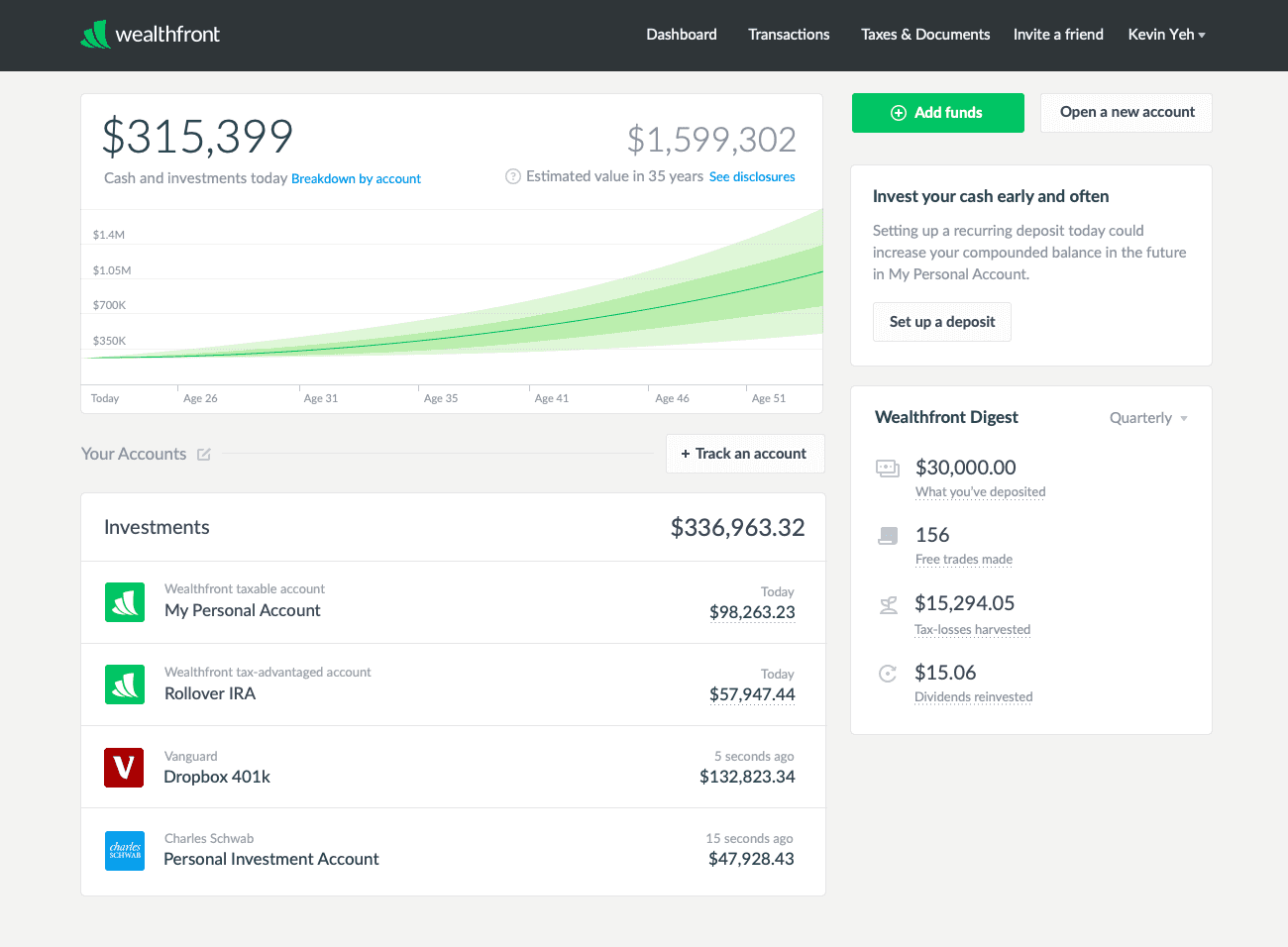This screenshot has width=1288, height=947.
Task: Open the Dropbox 401k account row
Action: [x=453, y=767]
